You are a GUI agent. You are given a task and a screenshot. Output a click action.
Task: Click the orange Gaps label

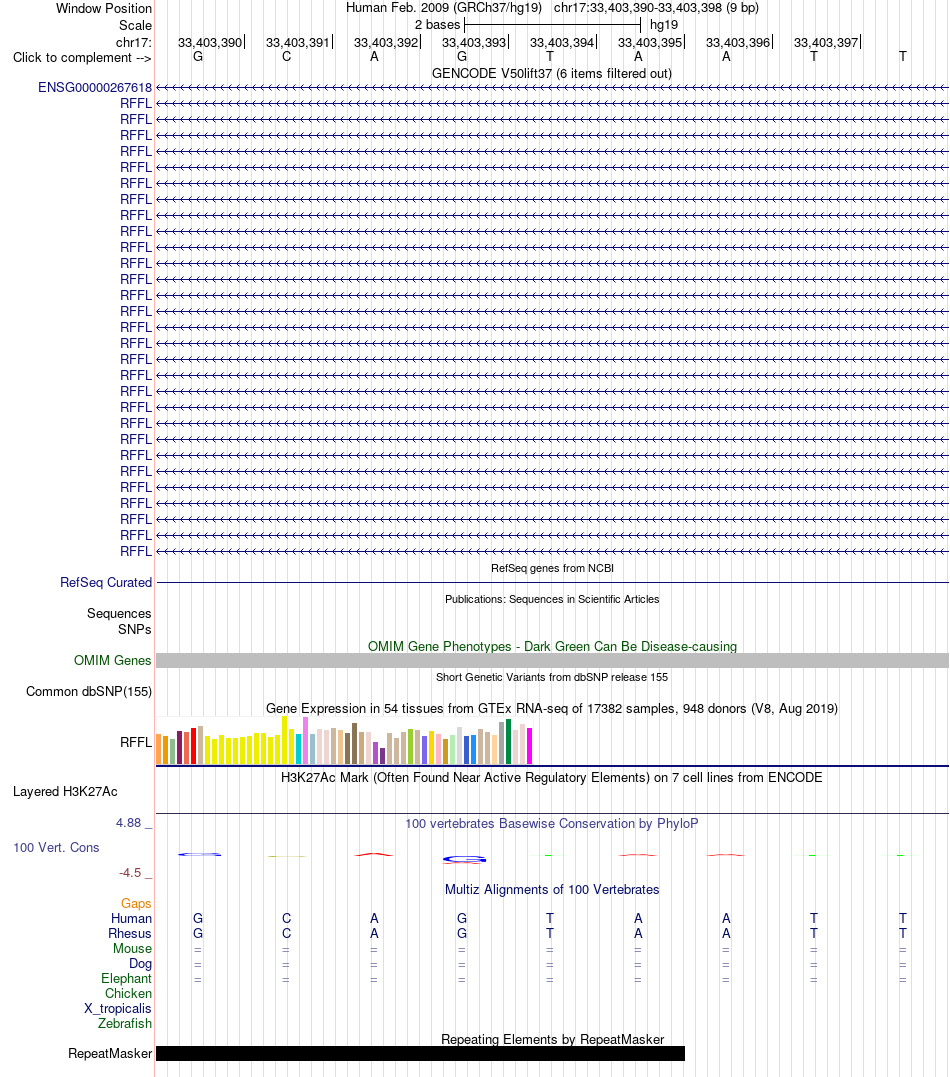pos(136,903)
